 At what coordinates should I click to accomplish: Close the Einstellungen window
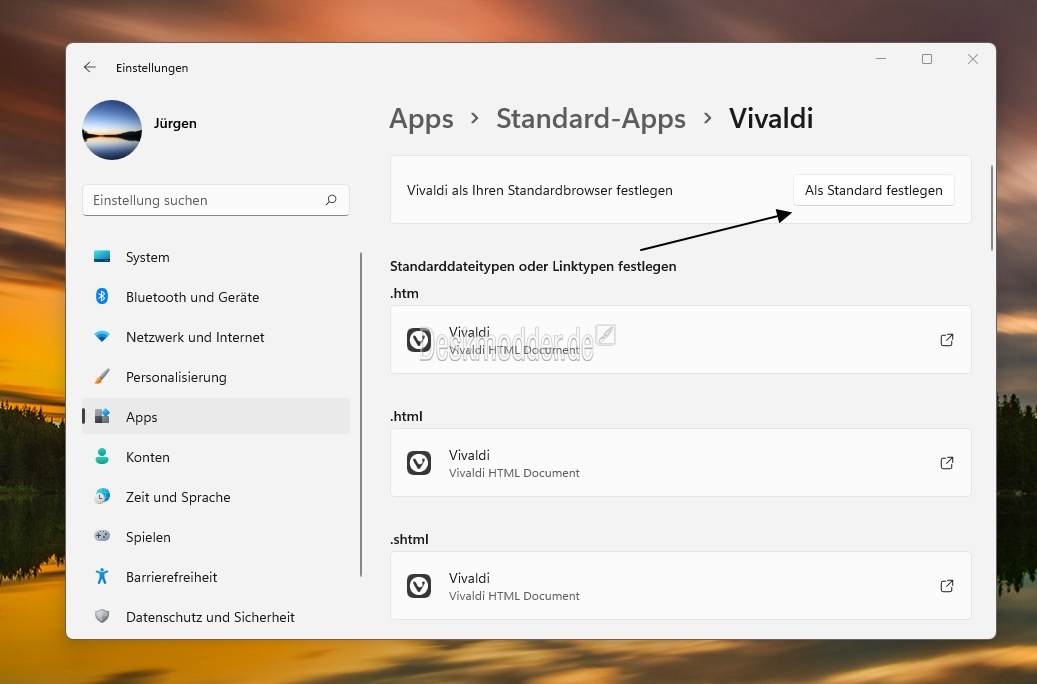973,59
